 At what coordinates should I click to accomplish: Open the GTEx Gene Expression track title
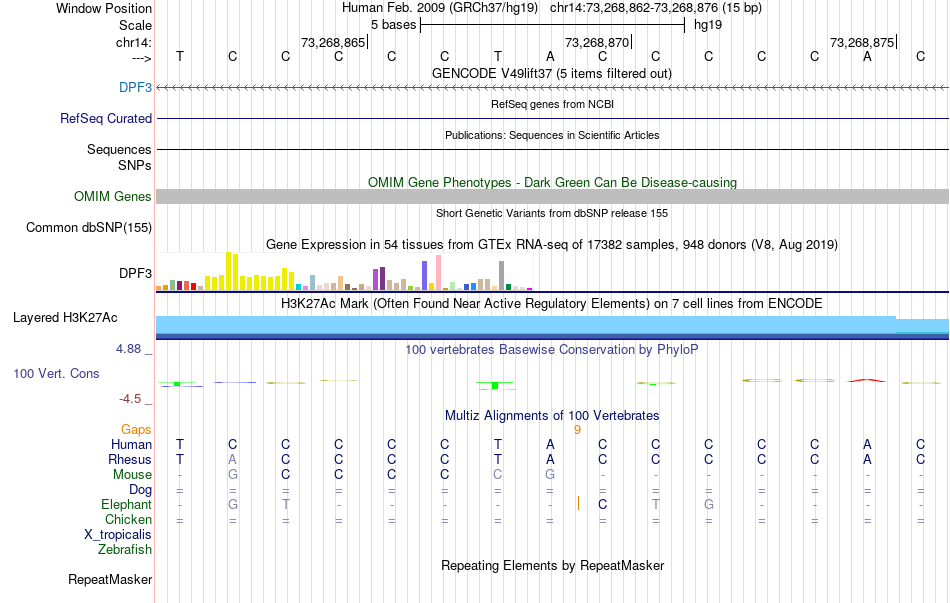[552, 245]
